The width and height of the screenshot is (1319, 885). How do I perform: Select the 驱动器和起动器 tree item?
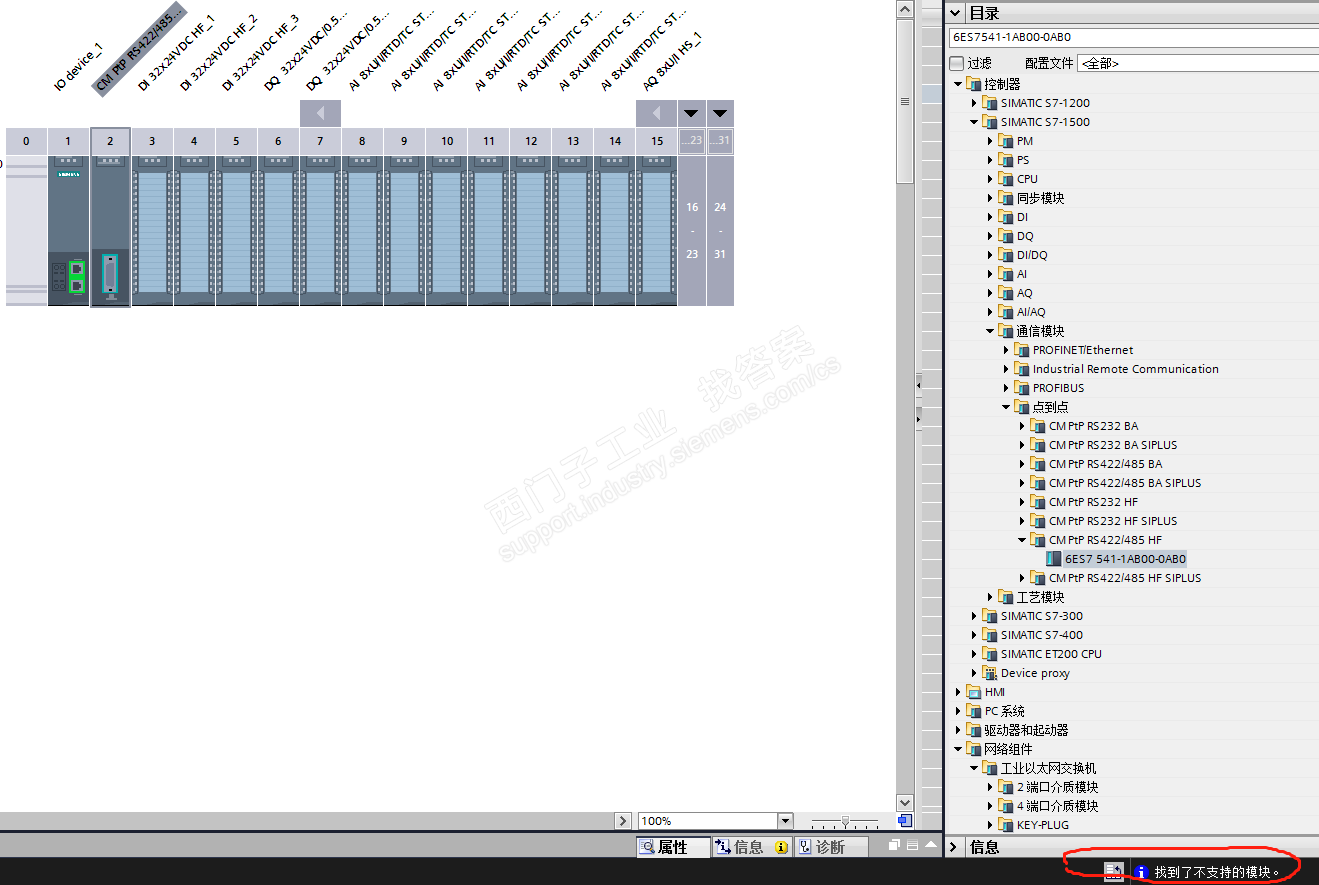click(1027, 730)
